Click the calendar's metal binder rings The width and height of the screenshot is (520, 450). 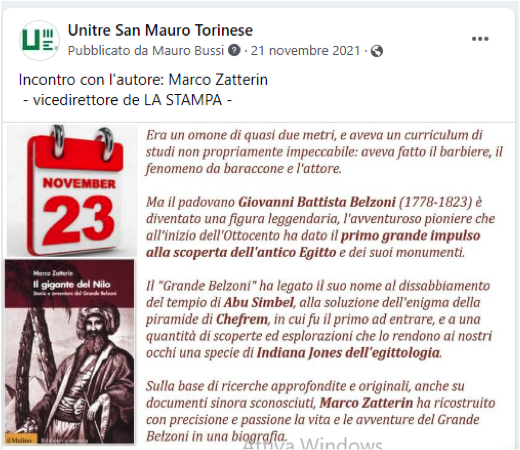(x=83, y=142)
